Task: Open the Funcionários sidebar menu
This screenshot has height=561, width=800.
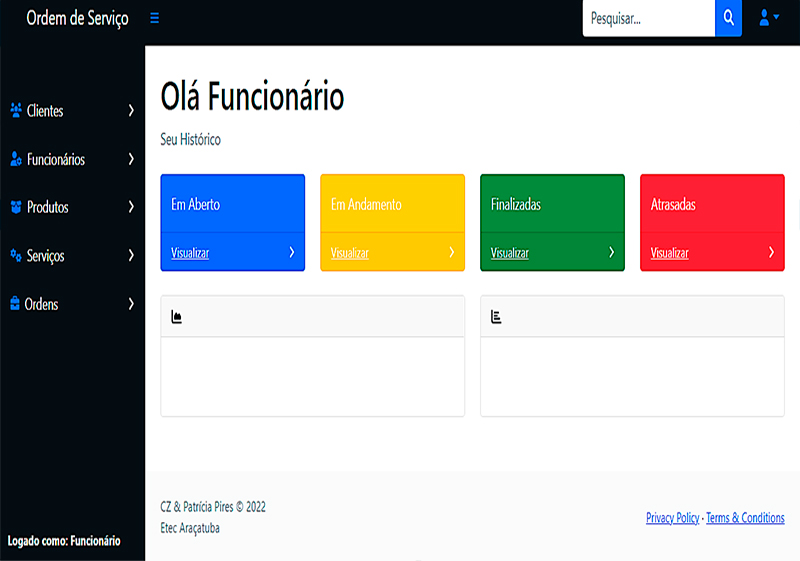Action: click(x=56, y=159)
